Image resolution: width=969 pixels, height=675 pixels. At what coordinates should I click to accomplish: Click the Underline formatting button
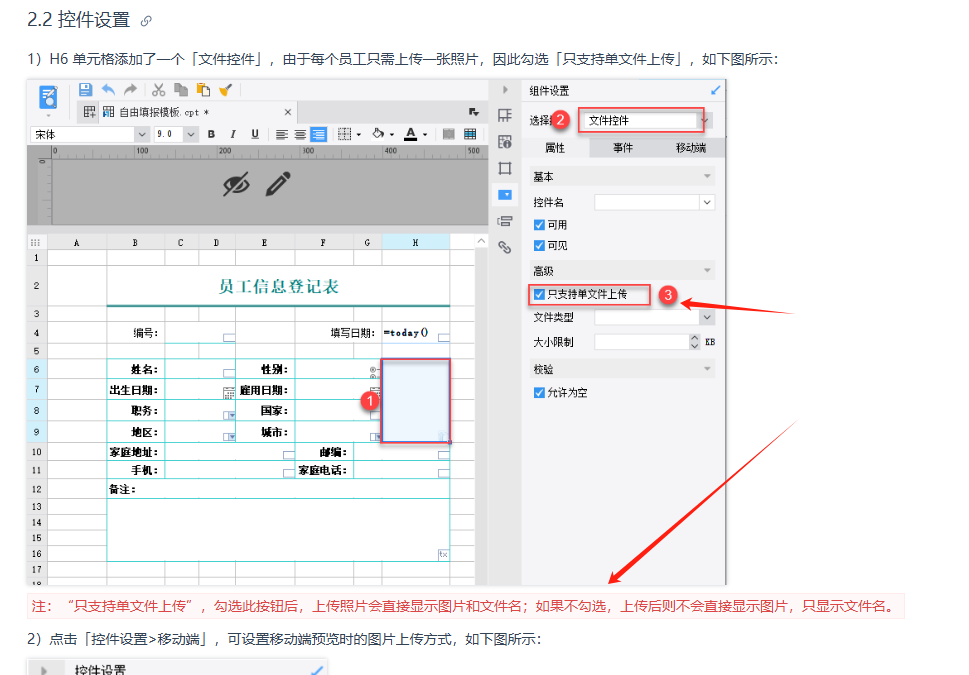coord(255,134)
